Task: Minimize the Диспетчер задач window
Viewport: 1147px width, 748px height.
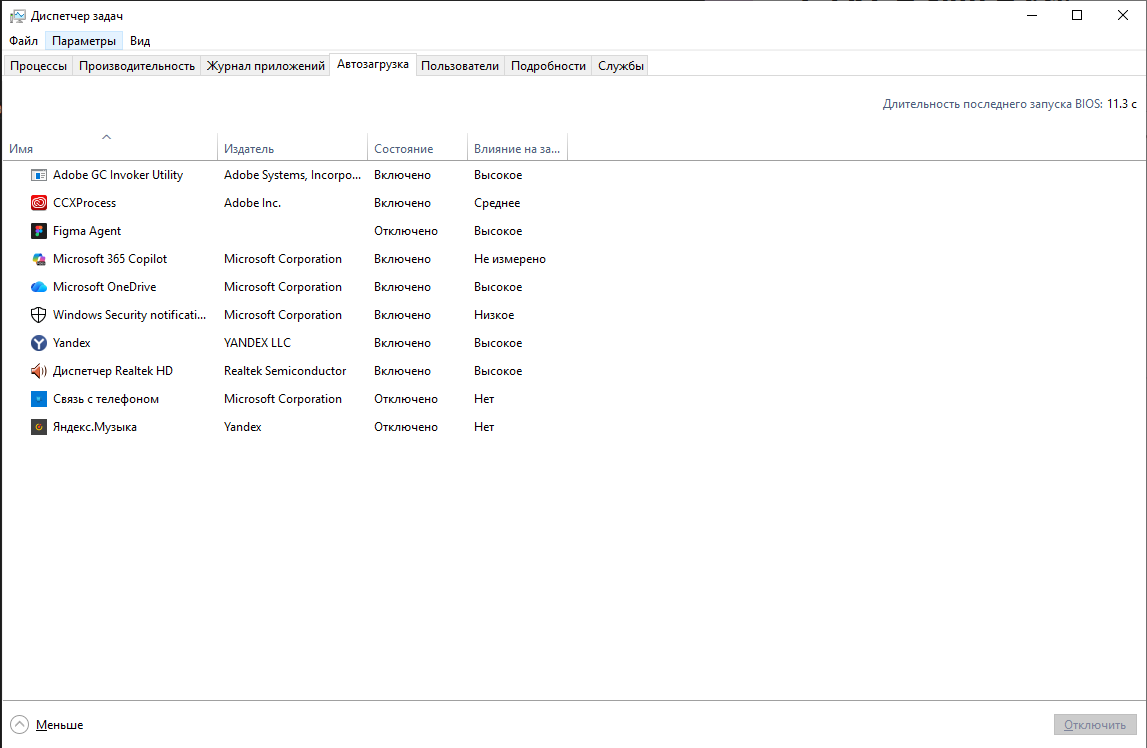Action: 1032,15
